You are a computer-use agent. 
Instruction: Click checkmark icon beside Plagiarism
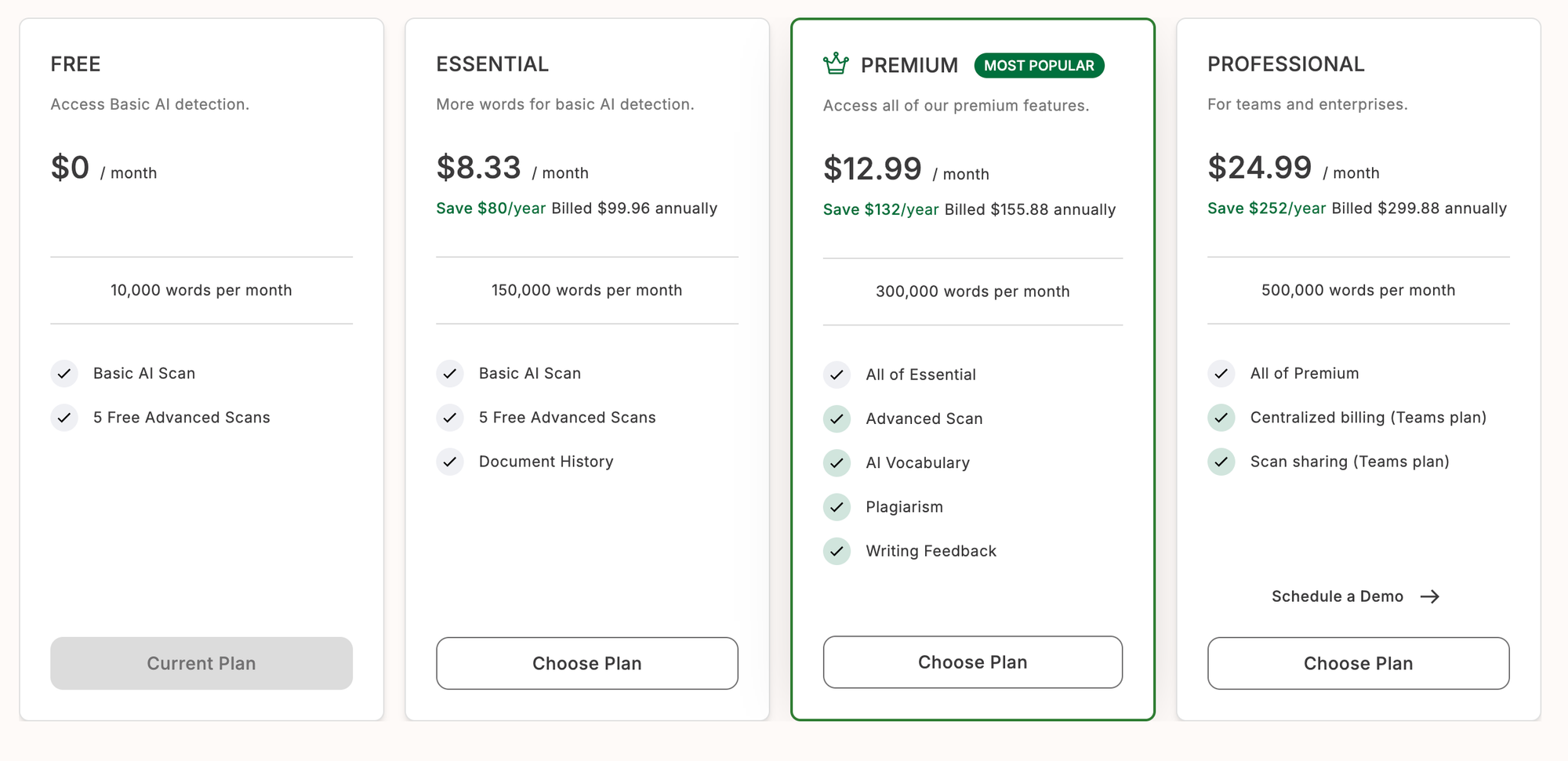point(837,507)
